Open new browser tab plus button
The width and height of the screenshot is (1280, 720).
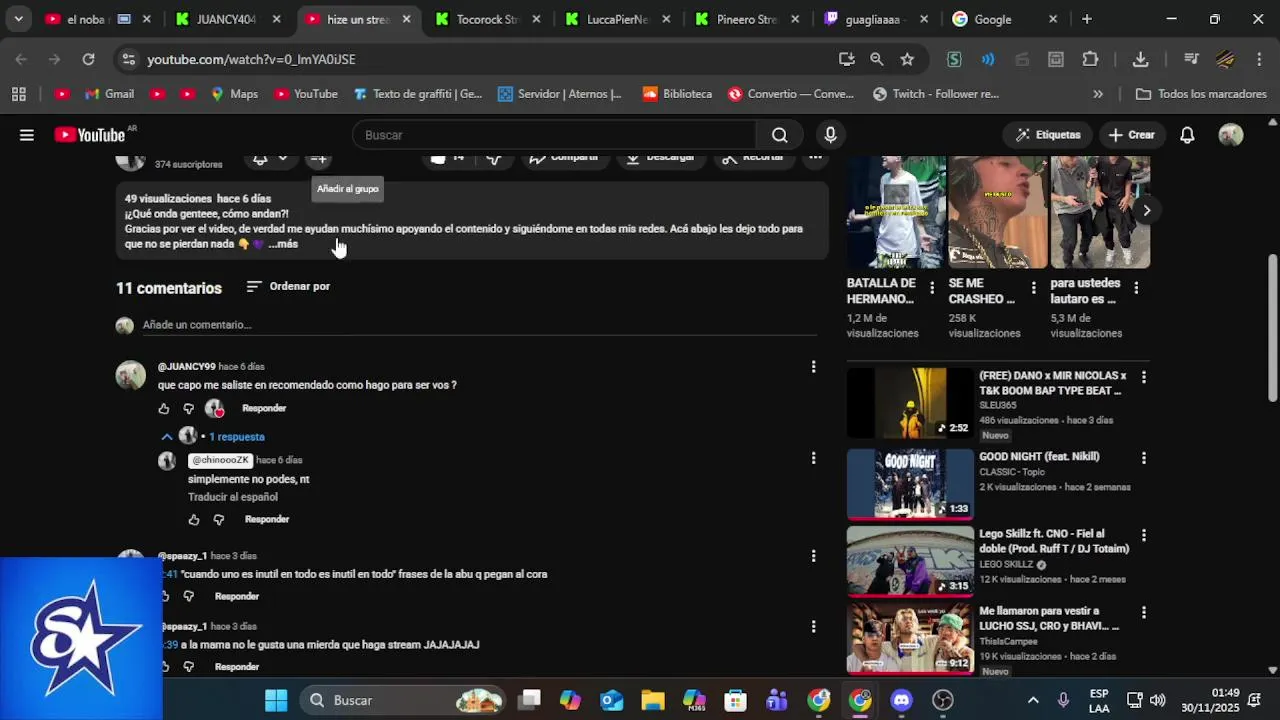tap(1087, 19)
